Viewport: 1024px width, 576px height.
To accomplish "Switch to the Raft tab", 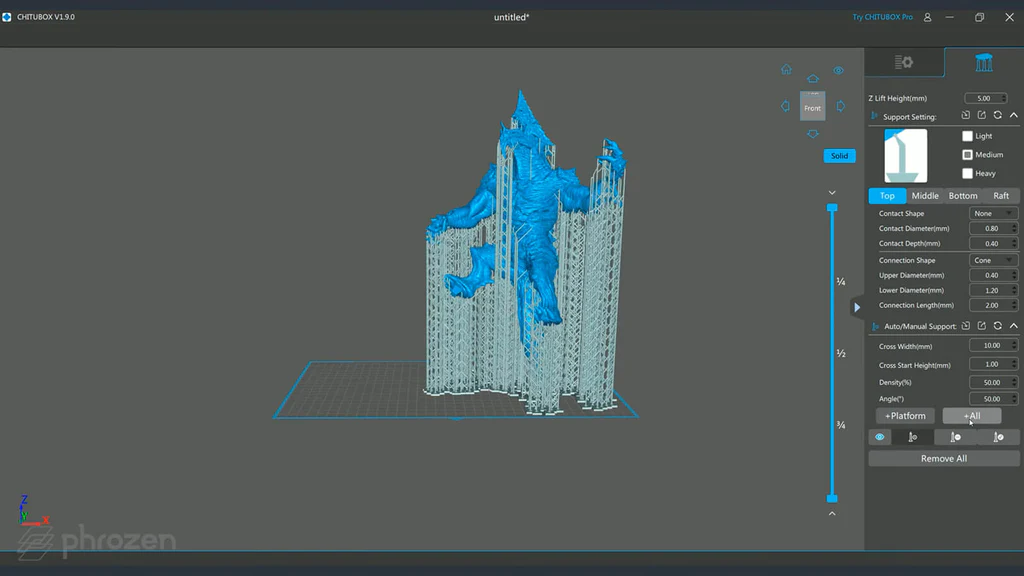I will pos(1001,196).
